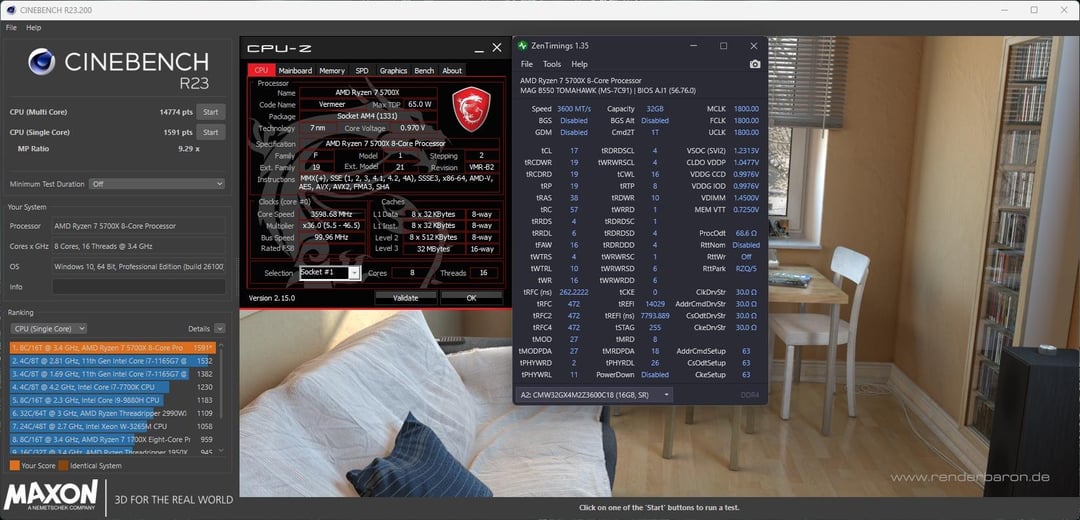Expand the ranking Details dropdown arrow

[220, 329]
